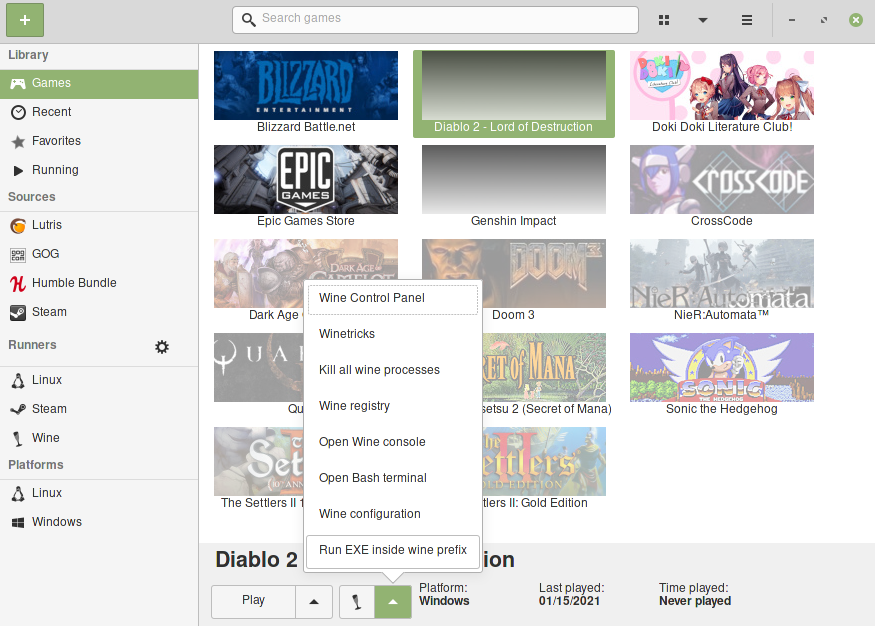Focus the Search games field
875x626 pixels.
435,20
